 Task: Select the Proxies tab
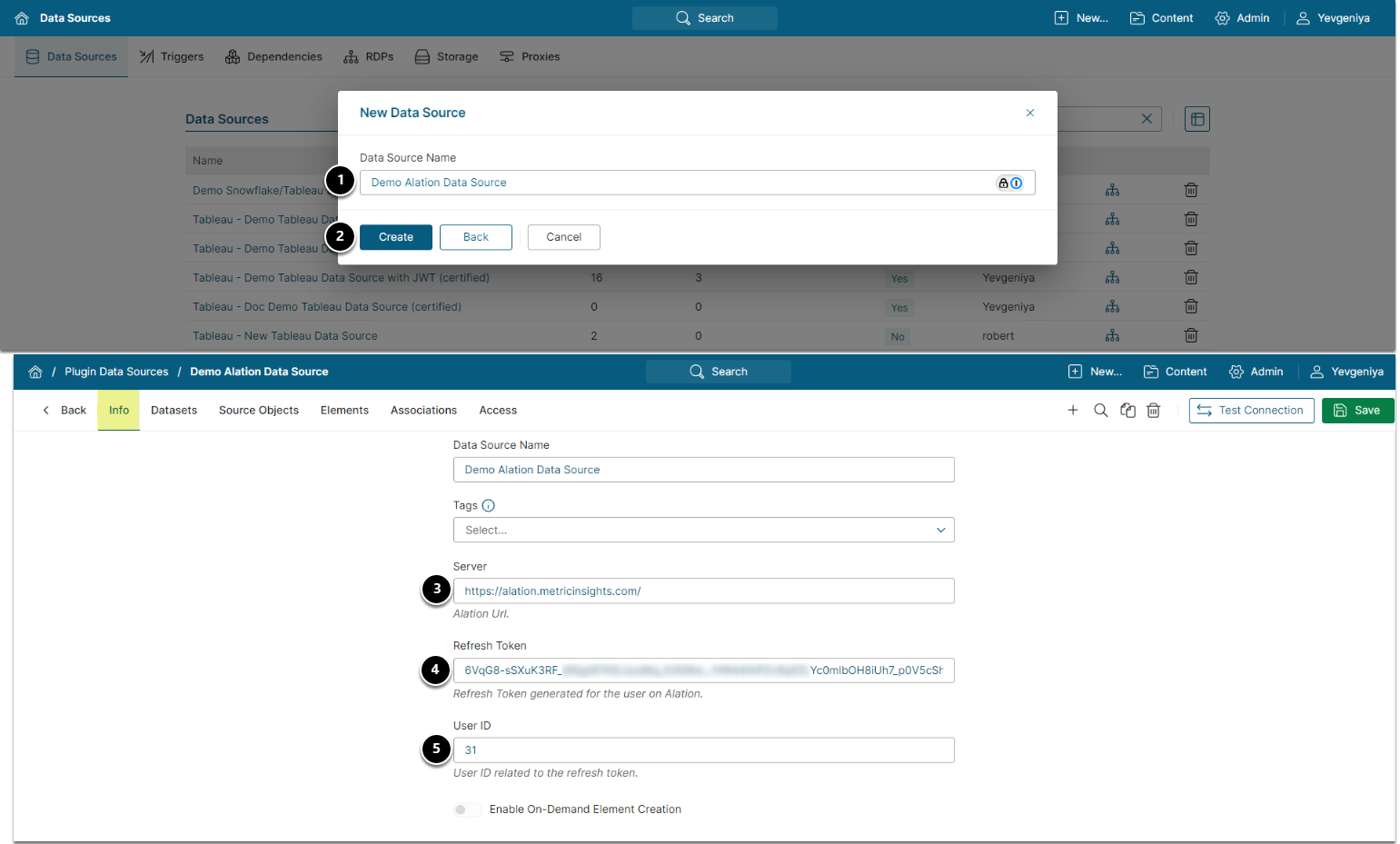pyautogui.click(x=530, y=56)
